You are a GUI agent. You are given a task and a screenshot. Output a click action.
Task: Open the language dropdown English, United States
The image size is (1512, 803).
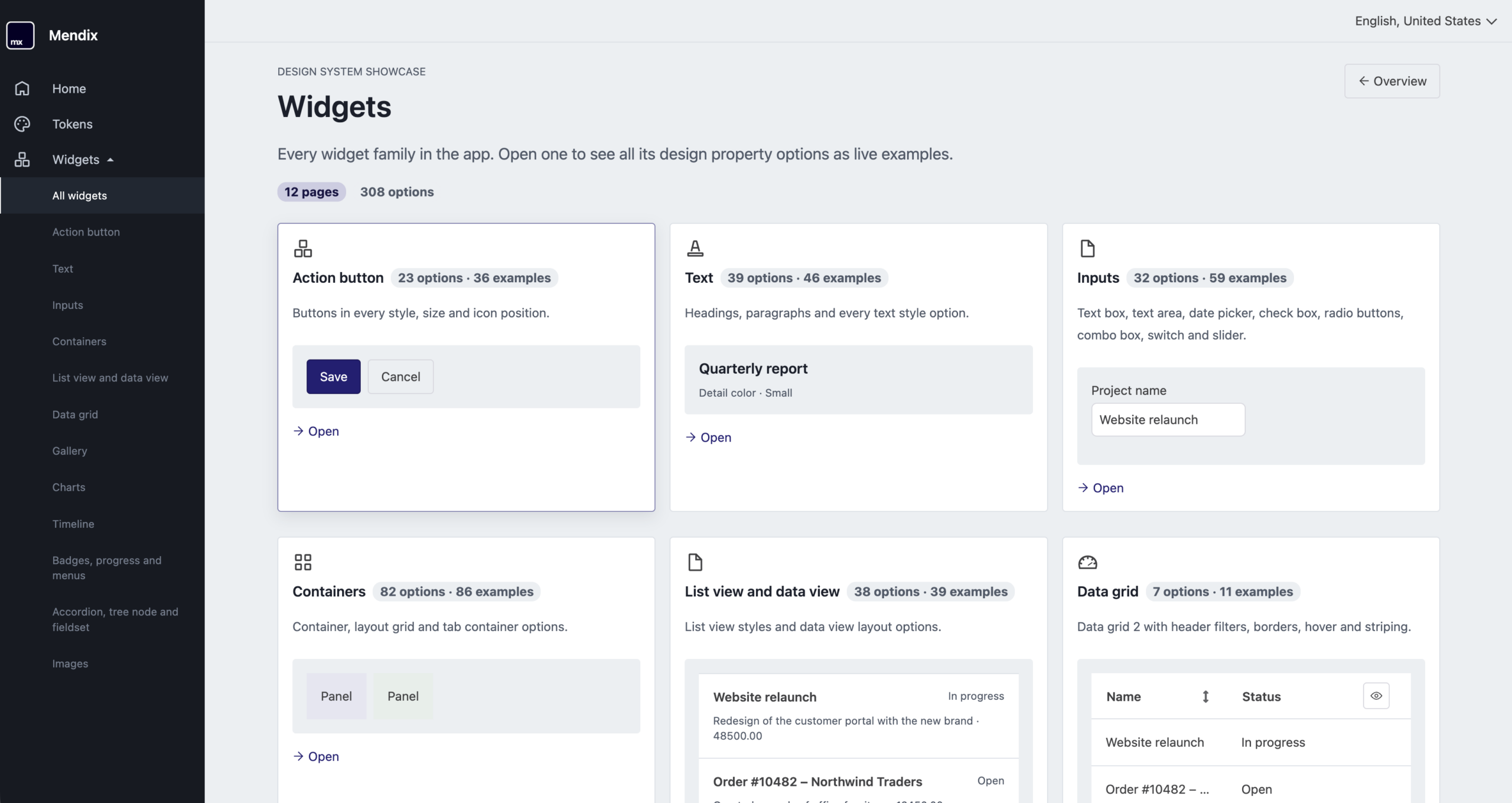click(x=1425, y=21)
